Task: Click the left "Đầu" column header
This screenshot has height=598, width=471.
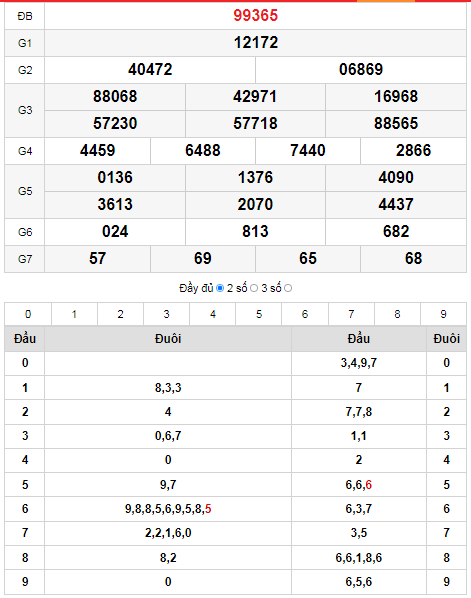Action: 25,339
